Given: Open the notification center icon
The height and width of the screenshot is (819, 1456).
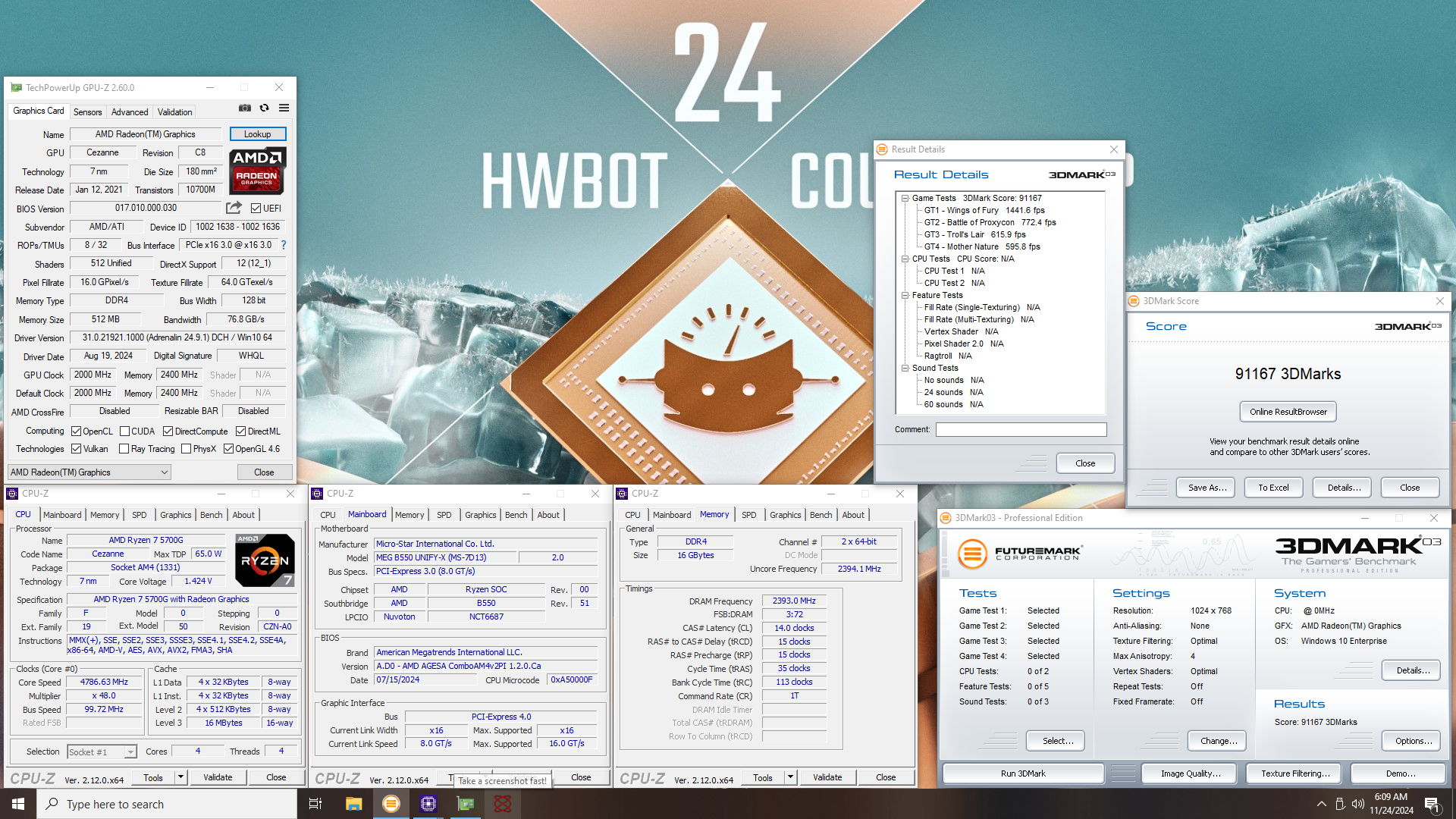Looking at the screenshot, I should click(x=1432, y=805).
